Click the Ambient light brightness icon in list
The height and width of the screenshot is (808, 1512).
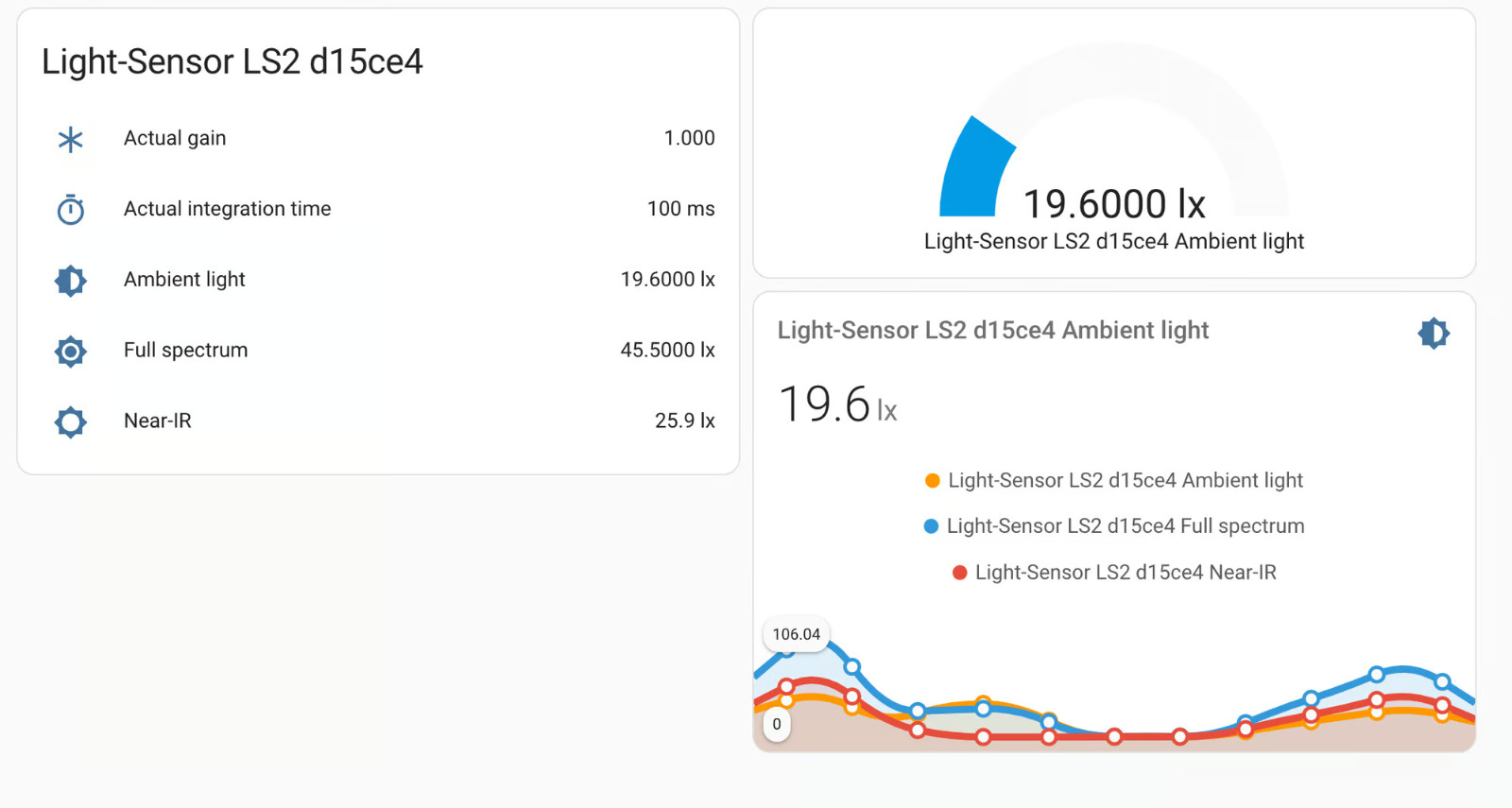pos(71,281)
